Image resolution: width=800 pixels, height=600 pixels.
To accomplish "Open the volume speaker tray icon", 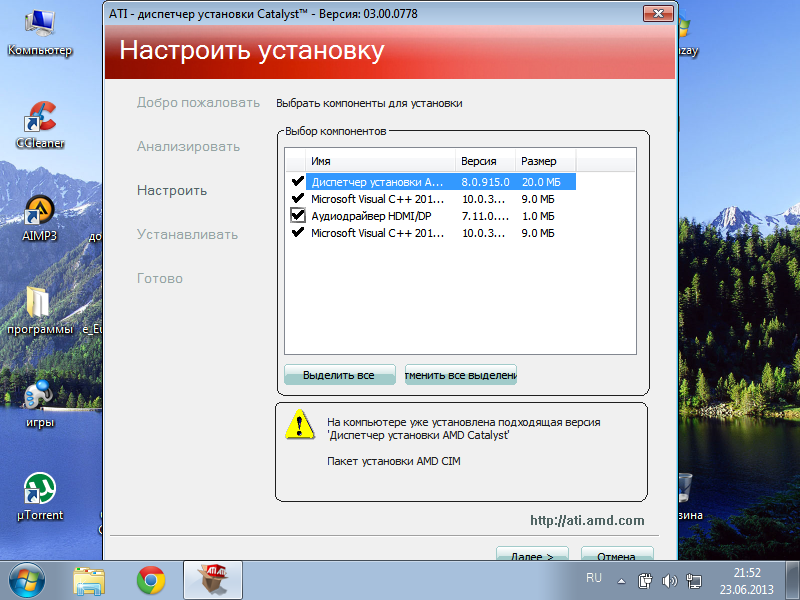I will (669, 581).
